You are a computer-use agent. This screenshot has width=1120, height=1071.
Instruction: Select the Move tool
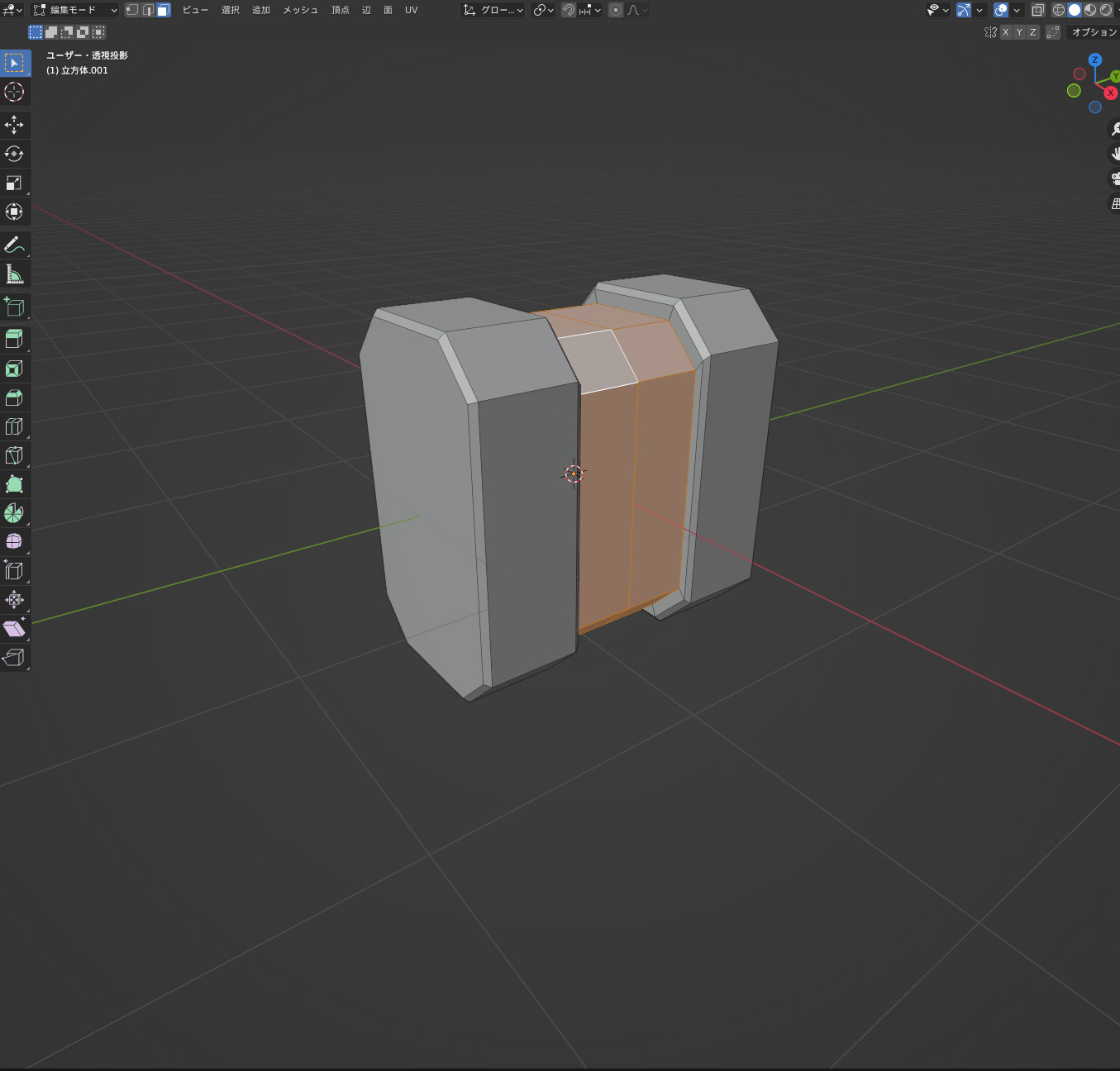(x=14, y=125)
